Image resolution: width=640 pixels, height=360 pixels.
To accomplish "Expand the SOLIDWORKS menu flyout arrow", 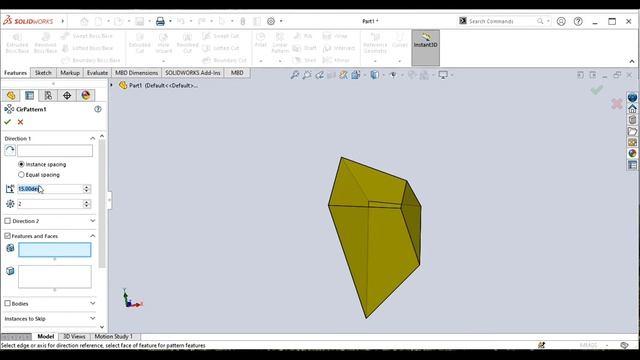I will click(63, 21).
